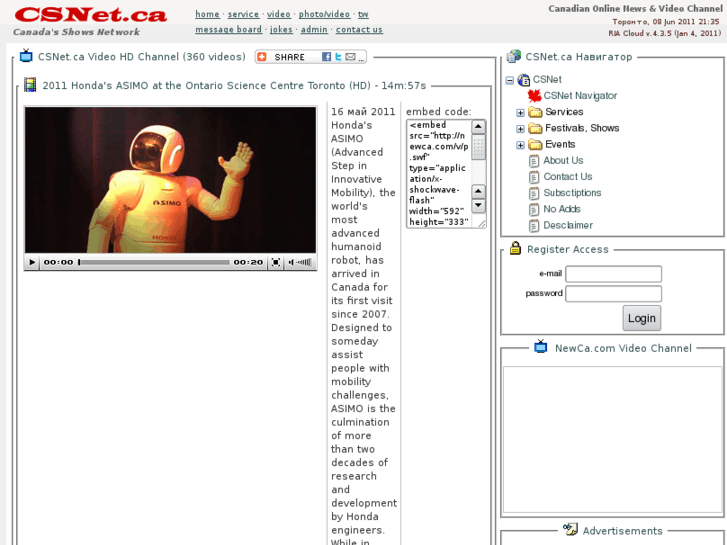Focus the e-mail input field
This screenshot has height=545, width=727.
[613, 274]
